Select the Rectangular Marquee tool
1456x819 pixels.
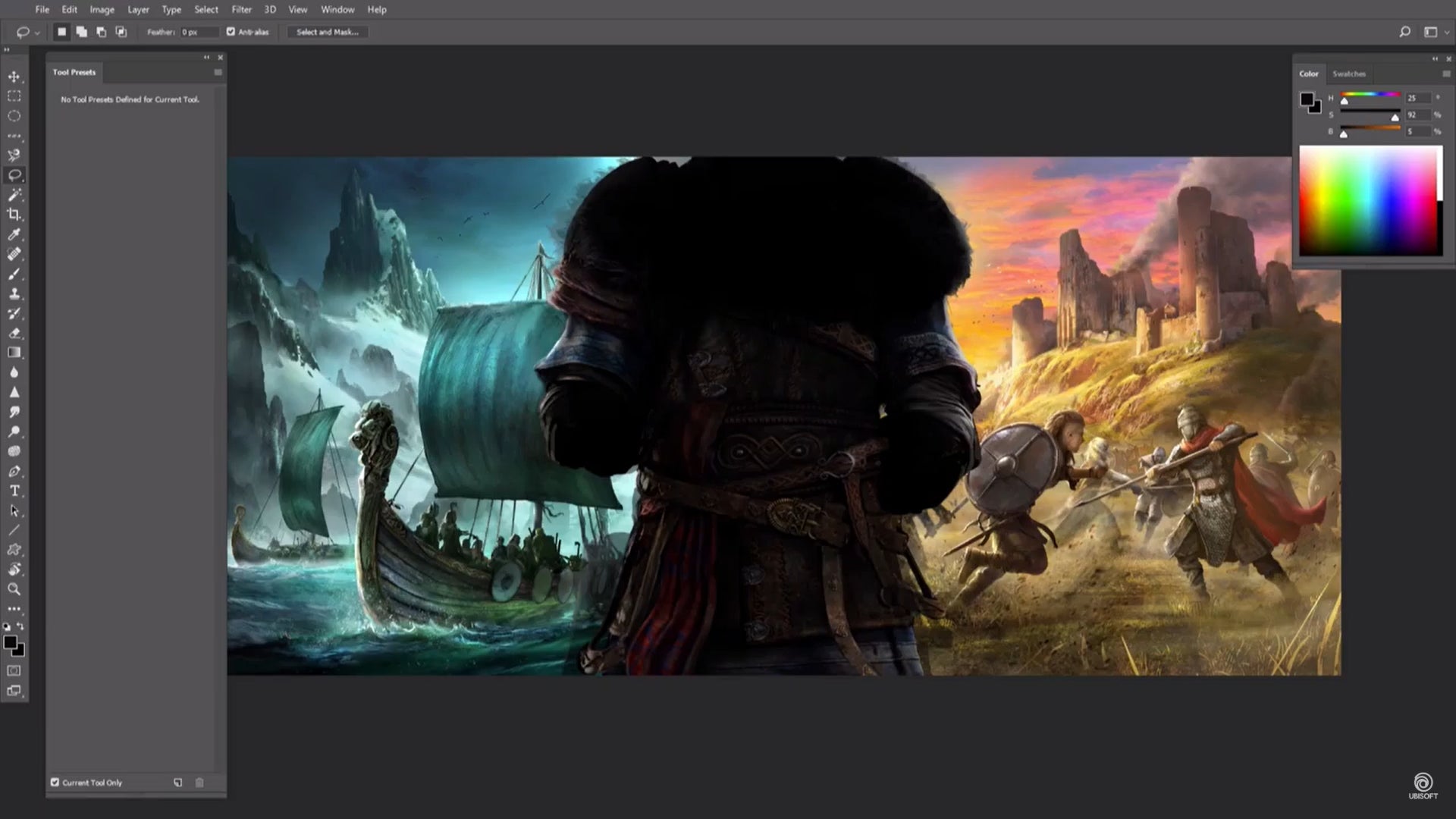(14, 96)
